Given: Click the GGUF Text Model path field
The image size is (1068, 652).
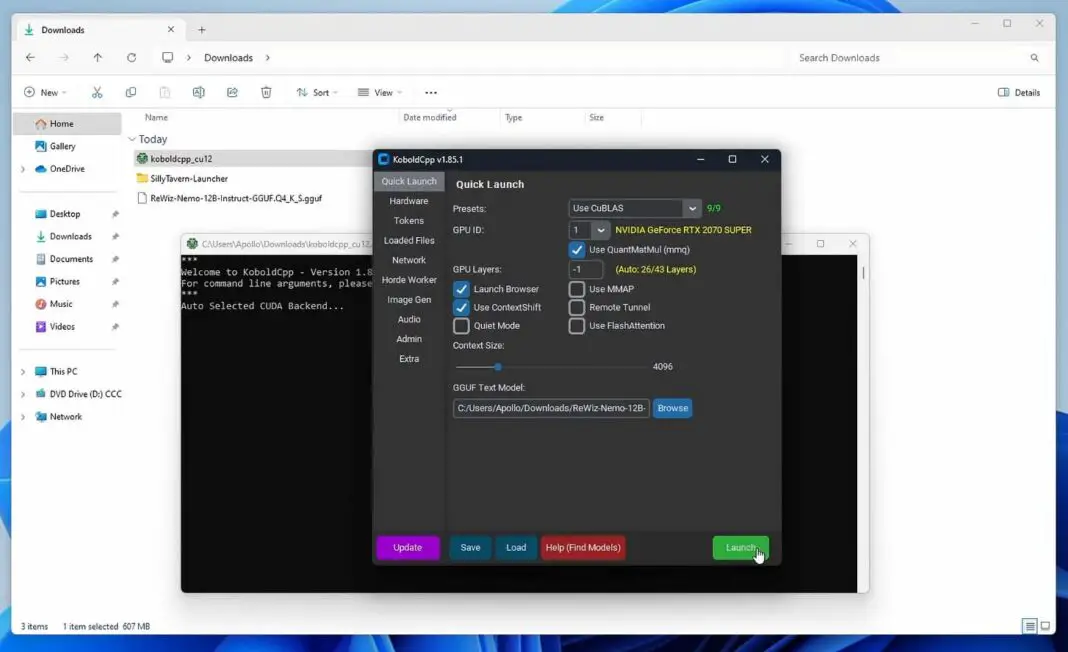Looking at the screenshot, I should click(x=551, y=408).
